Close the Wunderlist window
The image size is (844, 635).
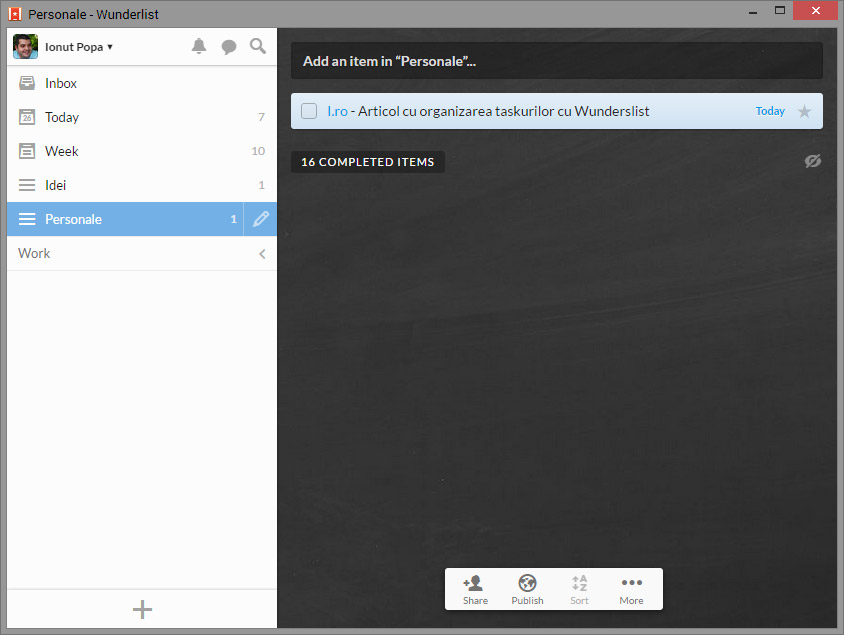click(815, 11)
